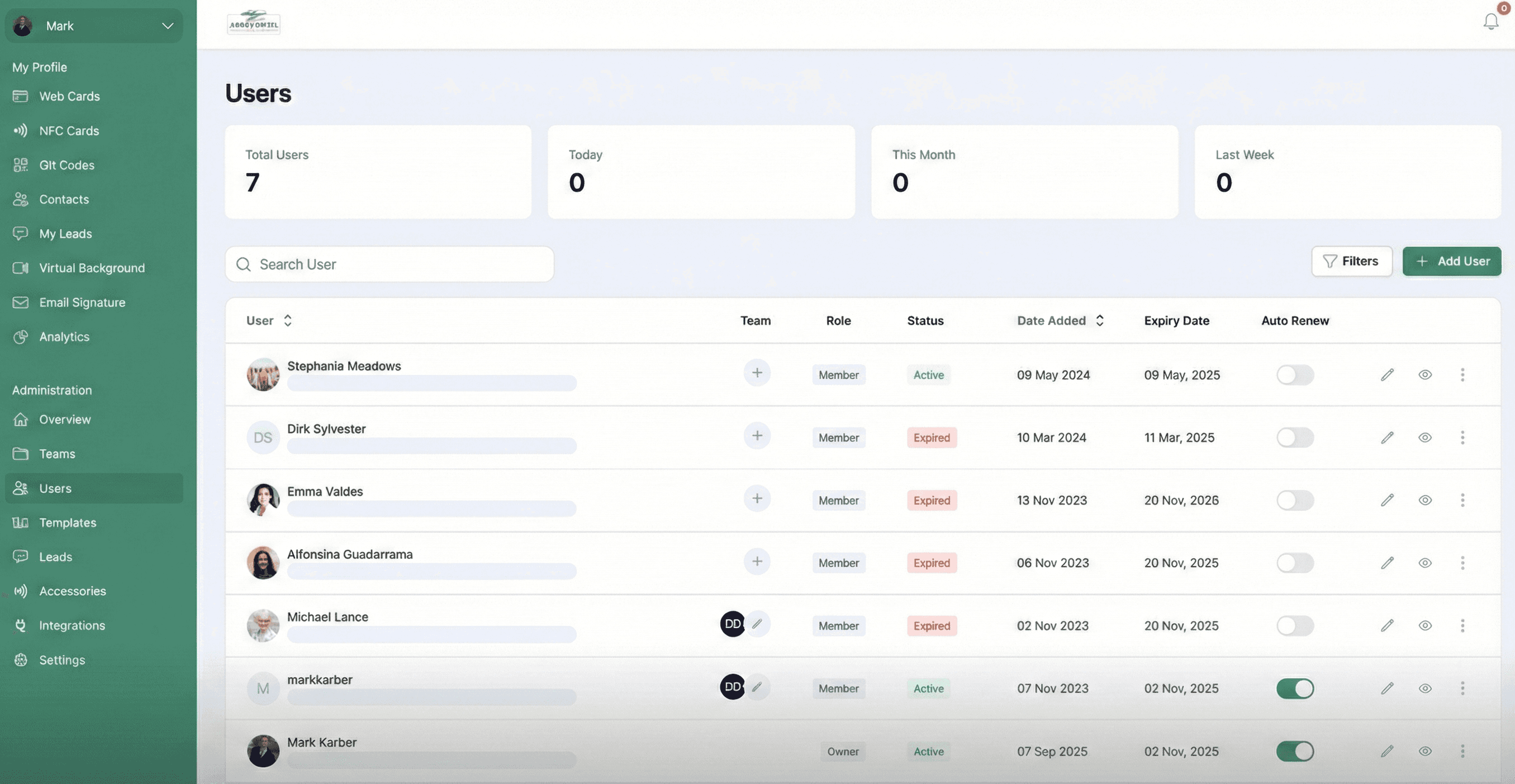Disable auto renew for markkarber
The height and width of the screenshot is (784, 1515).
[x=1294, y=688]
